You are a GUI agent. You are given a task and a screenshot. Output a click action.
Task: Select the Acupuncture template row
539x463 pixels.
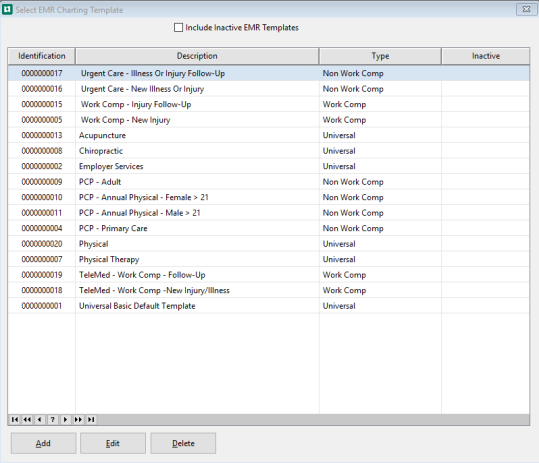[x=268, y=135]
